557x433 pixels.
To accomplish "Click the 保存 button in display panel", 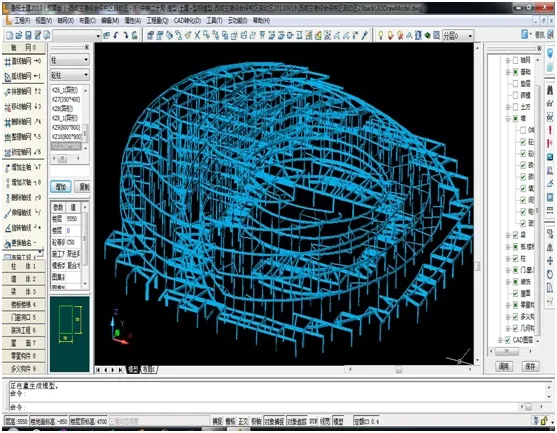I will coord(530,366).
